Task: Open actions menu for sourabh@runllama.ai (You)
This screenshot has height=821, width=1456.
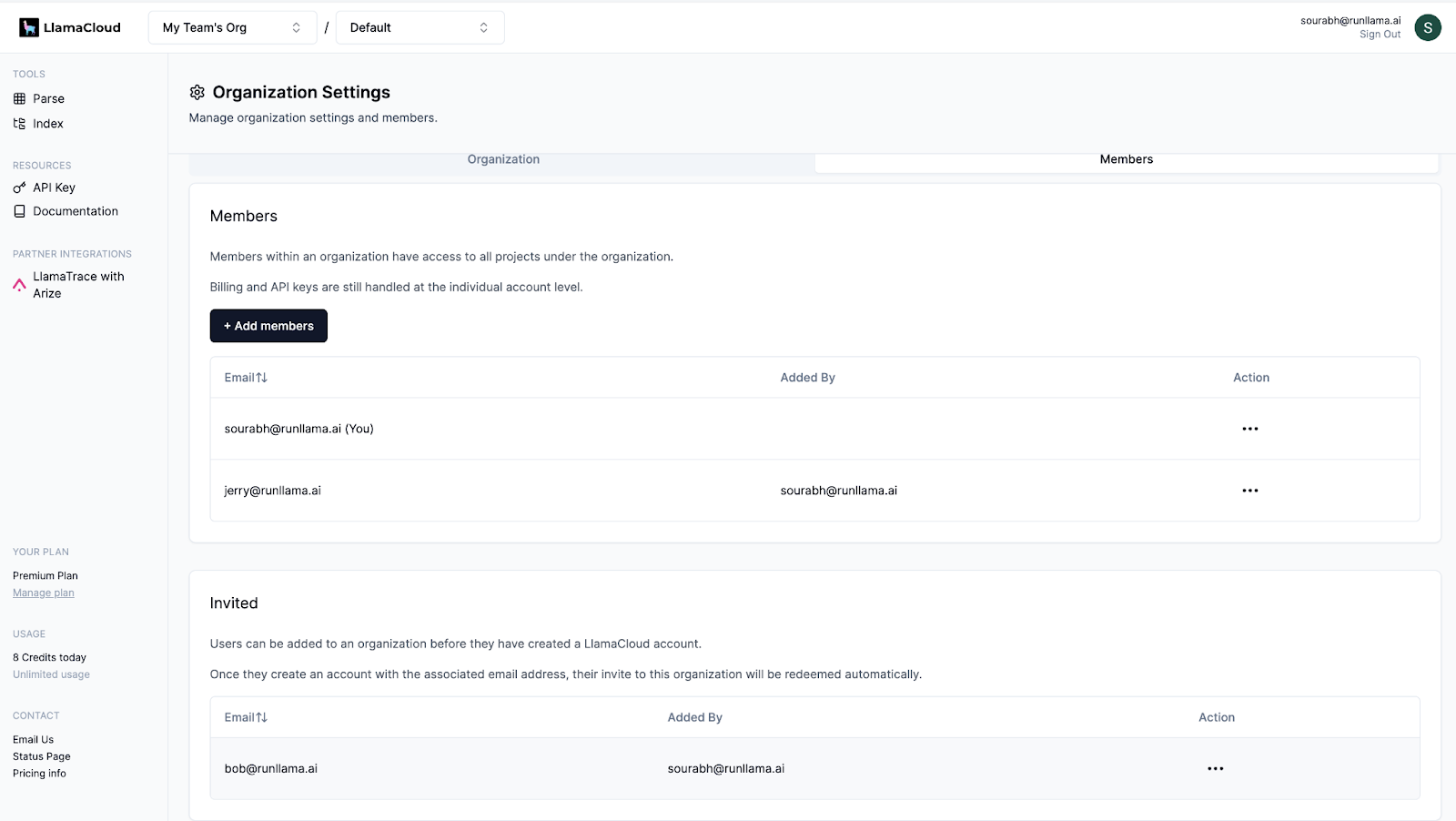Action: (x=1249, y=429)
